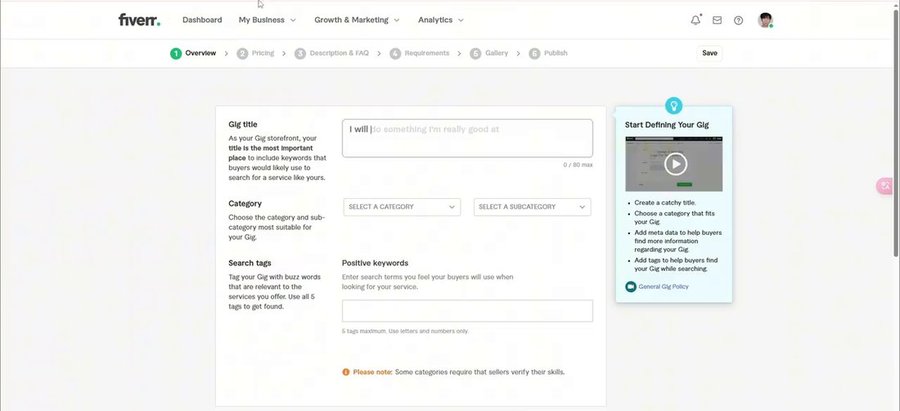Click 'Create a catchy title.' tip
This screenshot has width=900, height=411.
click(665, 203)
